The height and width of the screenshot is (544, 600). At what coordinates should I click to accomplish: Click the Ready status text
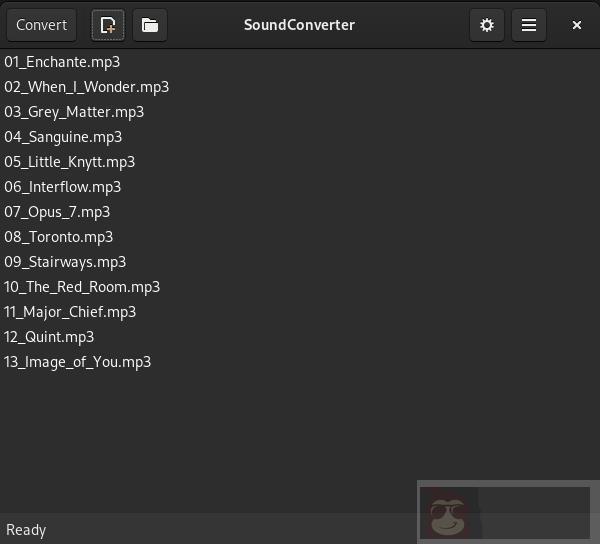tap(26, 530)
